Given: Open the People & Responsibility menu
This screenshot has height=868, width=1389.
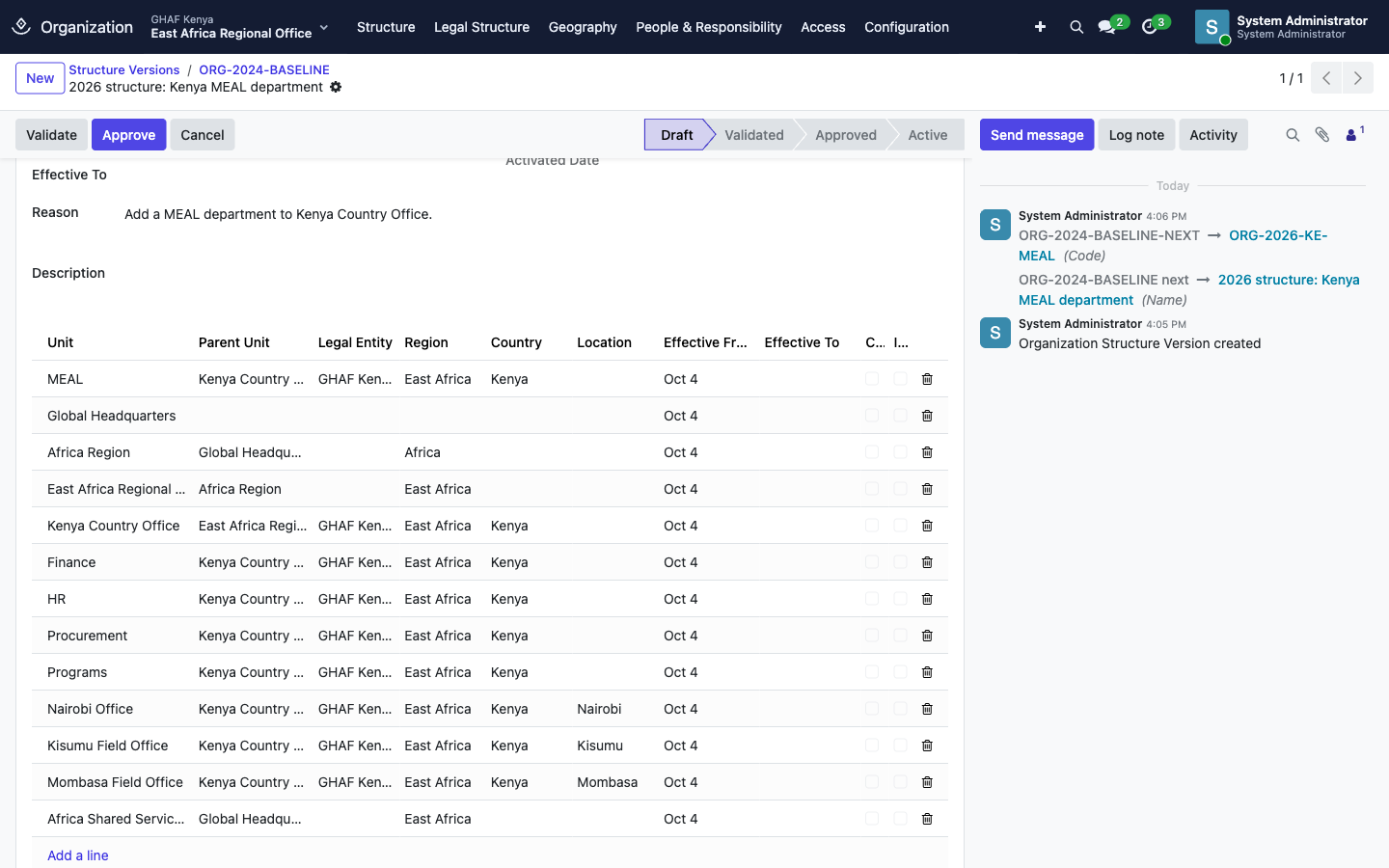Looking at the screenshot, I should [x=709, y=27].
